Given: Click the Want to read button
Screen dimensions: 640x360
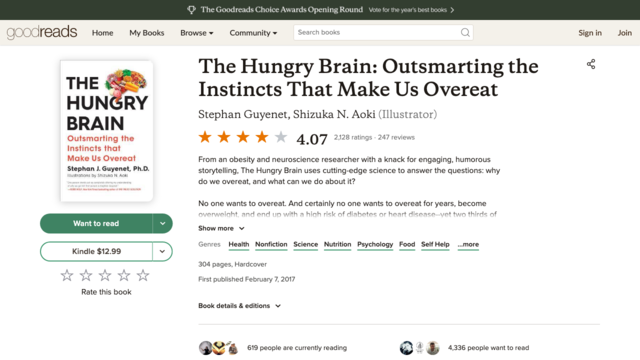Looking at the screenshot, I should coord(96,224).
